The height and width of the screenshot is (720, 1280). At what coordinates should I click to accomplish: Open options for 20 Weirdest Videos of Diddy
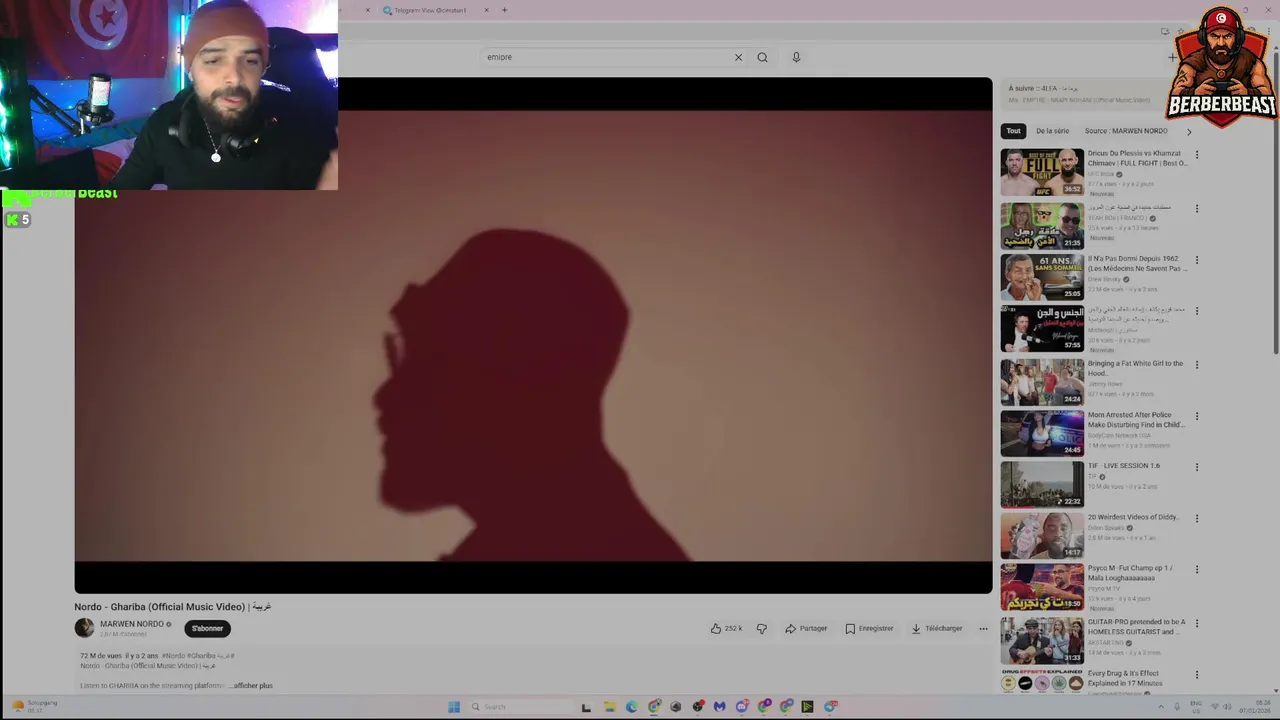1197,519
